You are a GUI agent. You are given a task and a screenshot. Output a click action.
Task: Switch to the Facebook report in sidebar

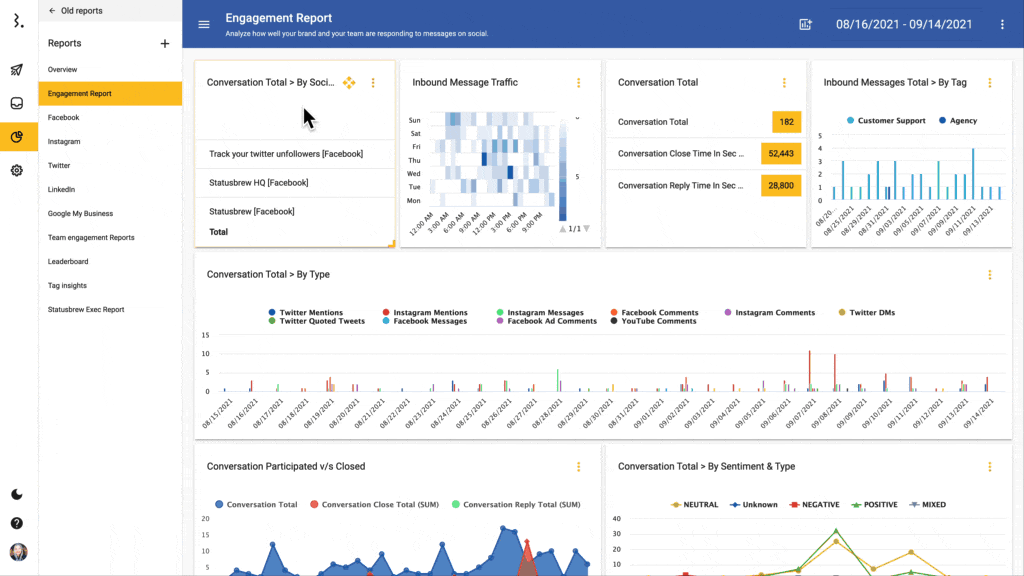coord(63,117)
